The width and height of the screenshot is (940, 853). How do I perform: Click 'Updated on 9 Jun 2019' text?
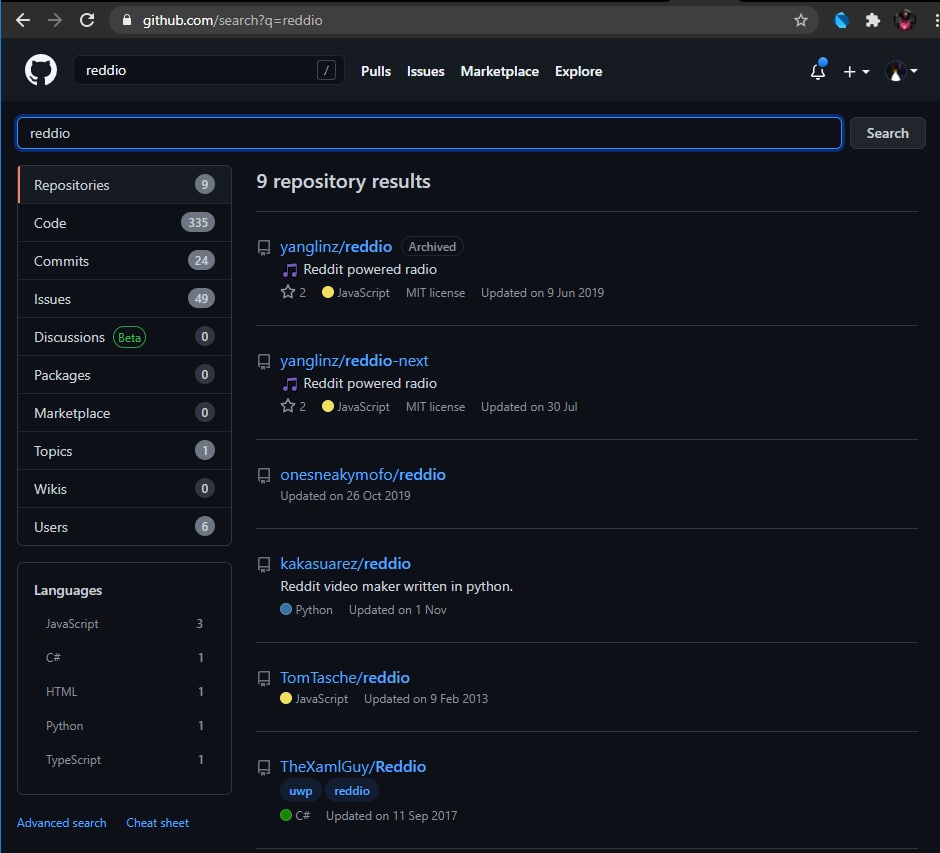pos(543,293)
